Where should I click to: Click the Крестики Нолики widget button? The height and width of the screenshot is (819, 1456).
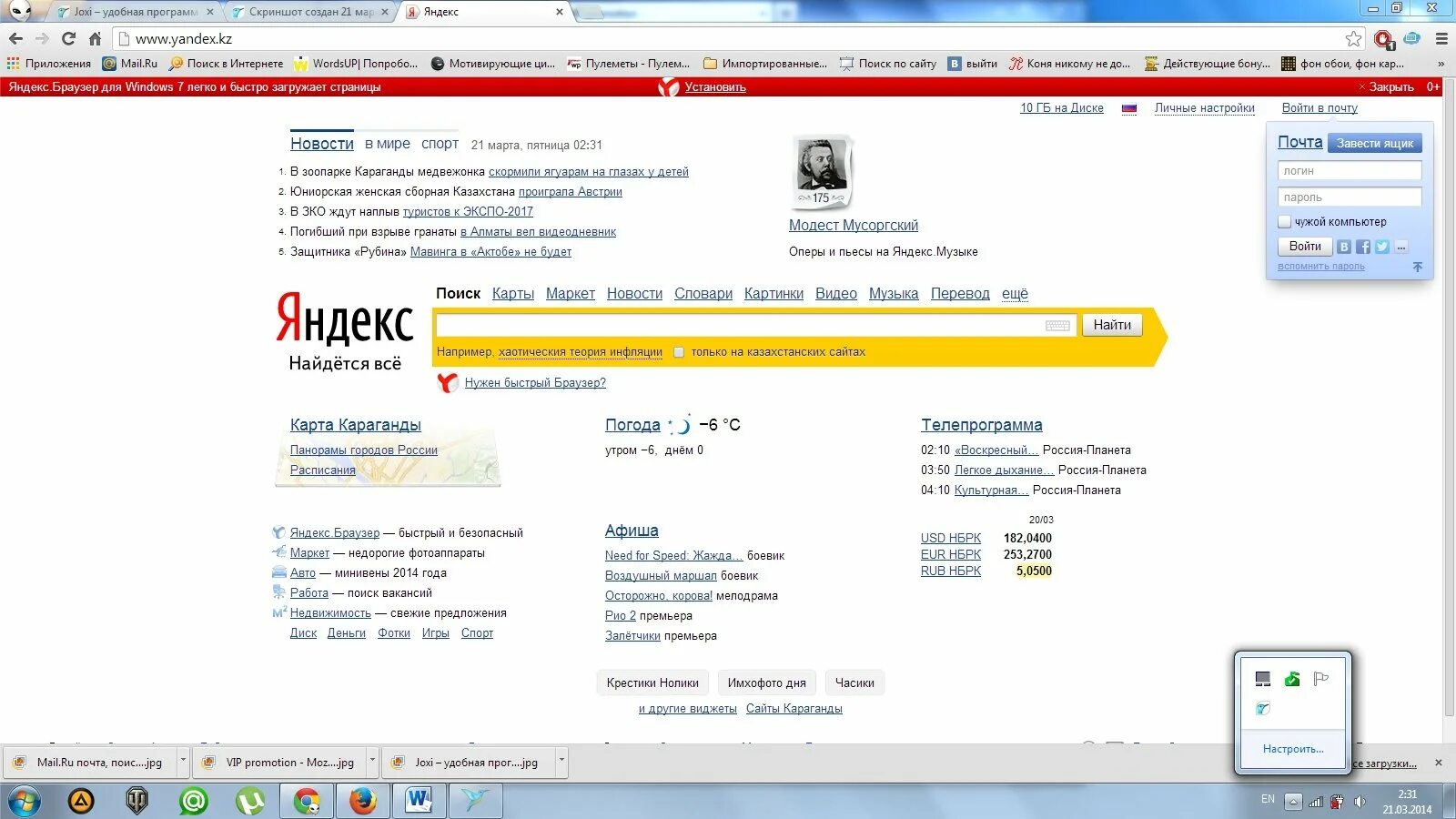(652, 683)
